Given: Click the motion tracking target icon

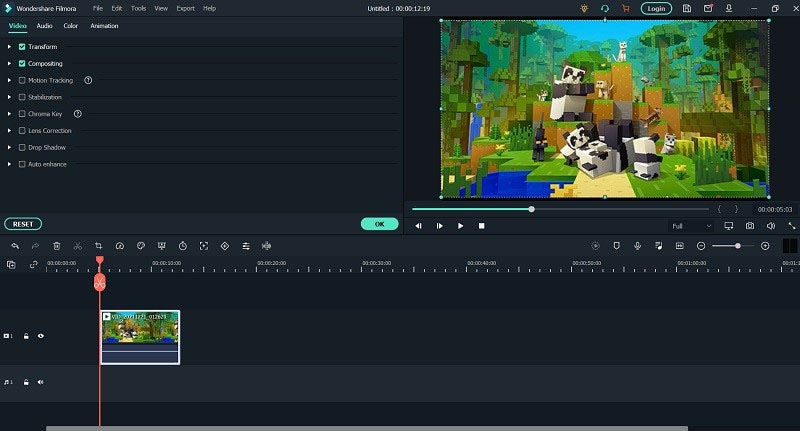Looking at the screenshot, I should point(204,246).
